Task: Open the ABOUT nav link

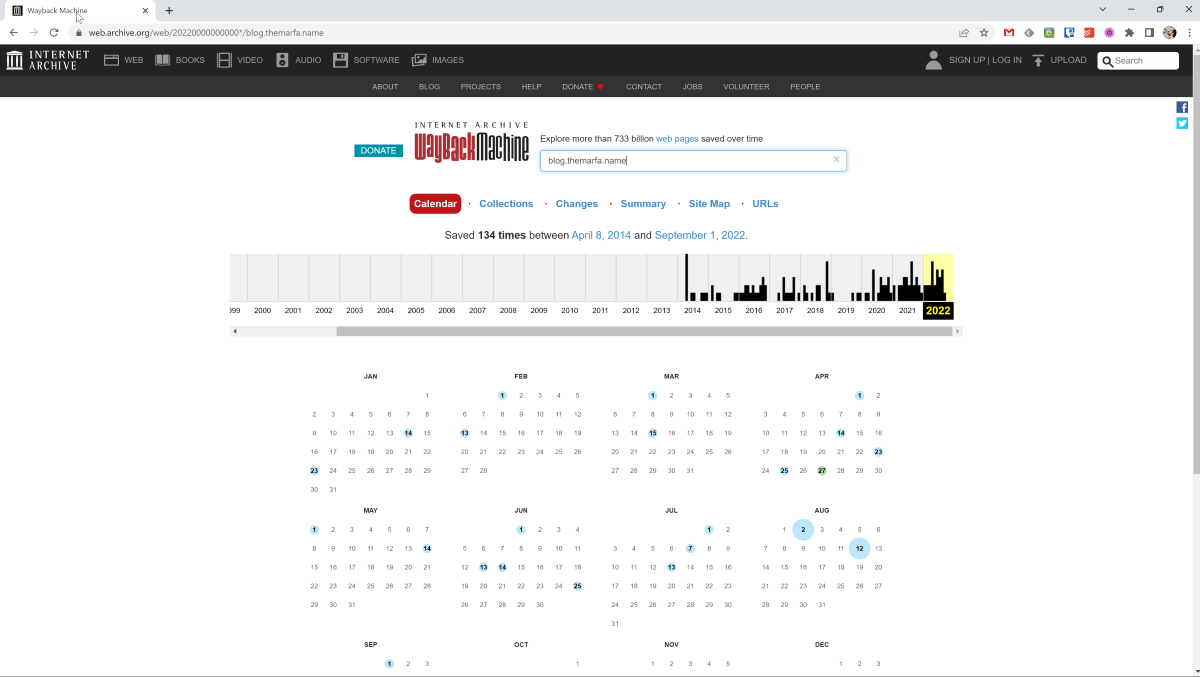Action: [385, 87]
